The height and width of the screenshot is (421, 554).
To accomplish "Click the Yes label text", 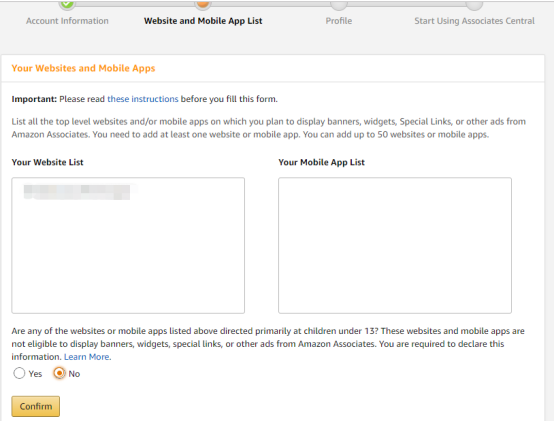I will 35,374.
